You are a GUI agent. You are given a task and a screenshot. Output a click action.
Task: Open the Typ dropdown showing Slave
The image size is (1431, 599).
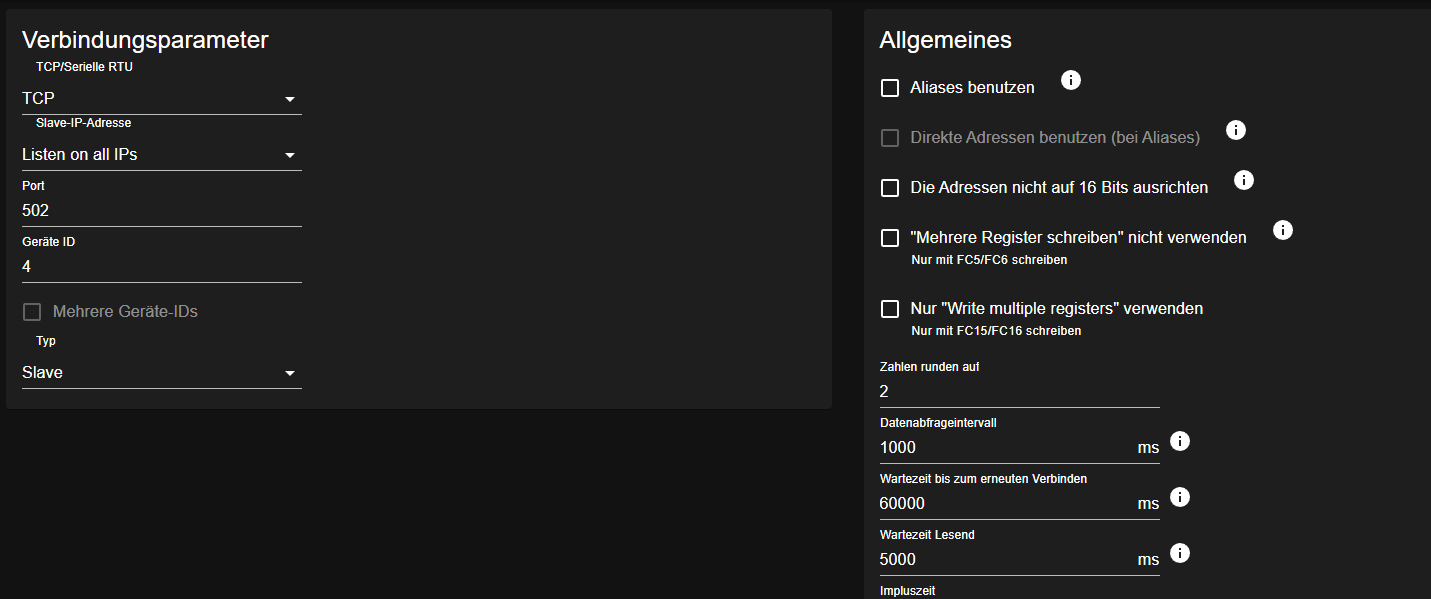(x=161, y=373)
